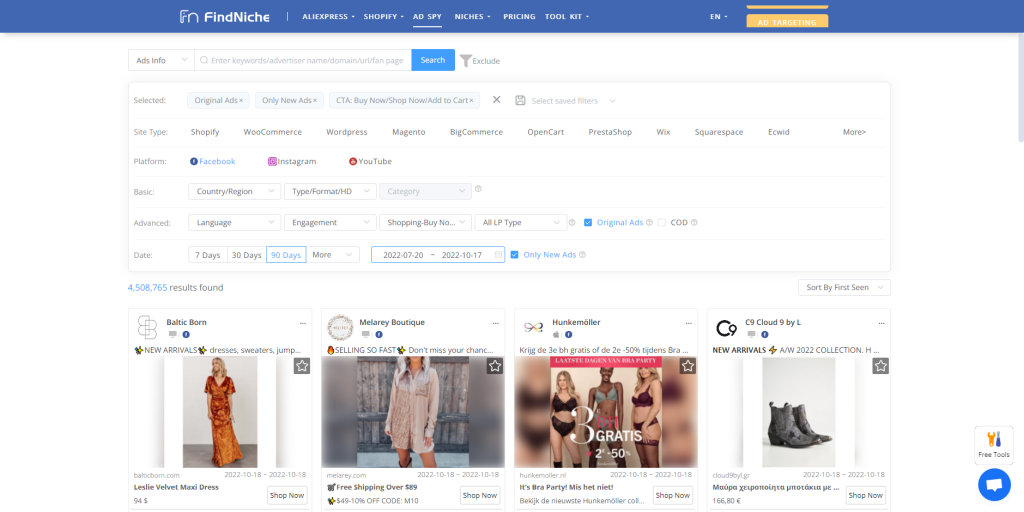Favorite the Hunkemöller ad with star
The image size is (1024, 512).
pyautogui.click(x=688, y=366)
